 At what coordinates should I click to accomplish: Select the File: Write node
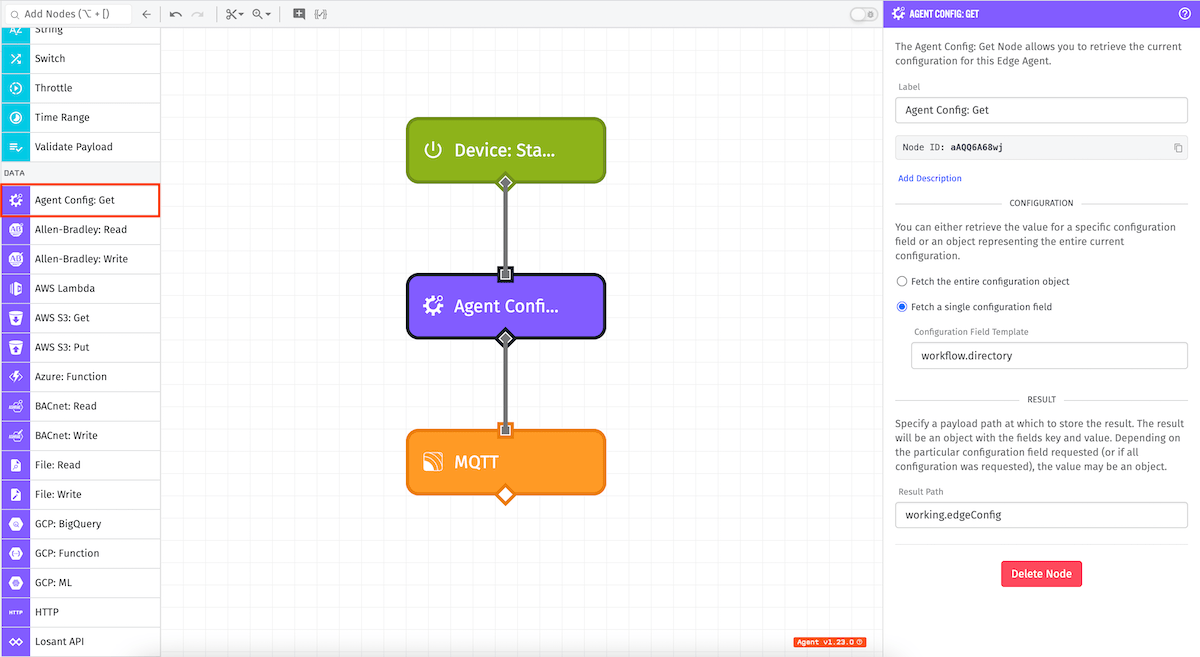[x=80, y=494]
